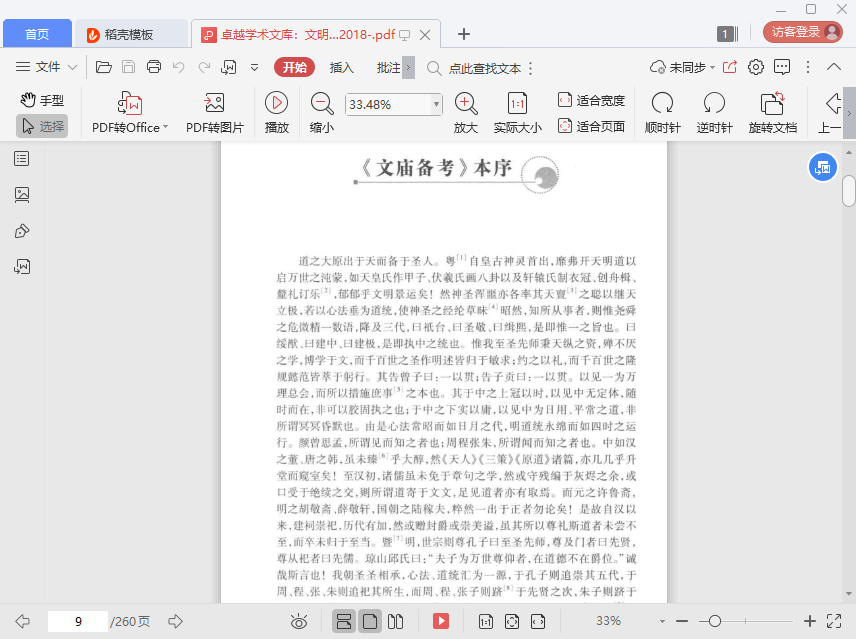Click the vertical scrollbar thumb
This screenshot has height=639, width=856.
click(848, 191)
